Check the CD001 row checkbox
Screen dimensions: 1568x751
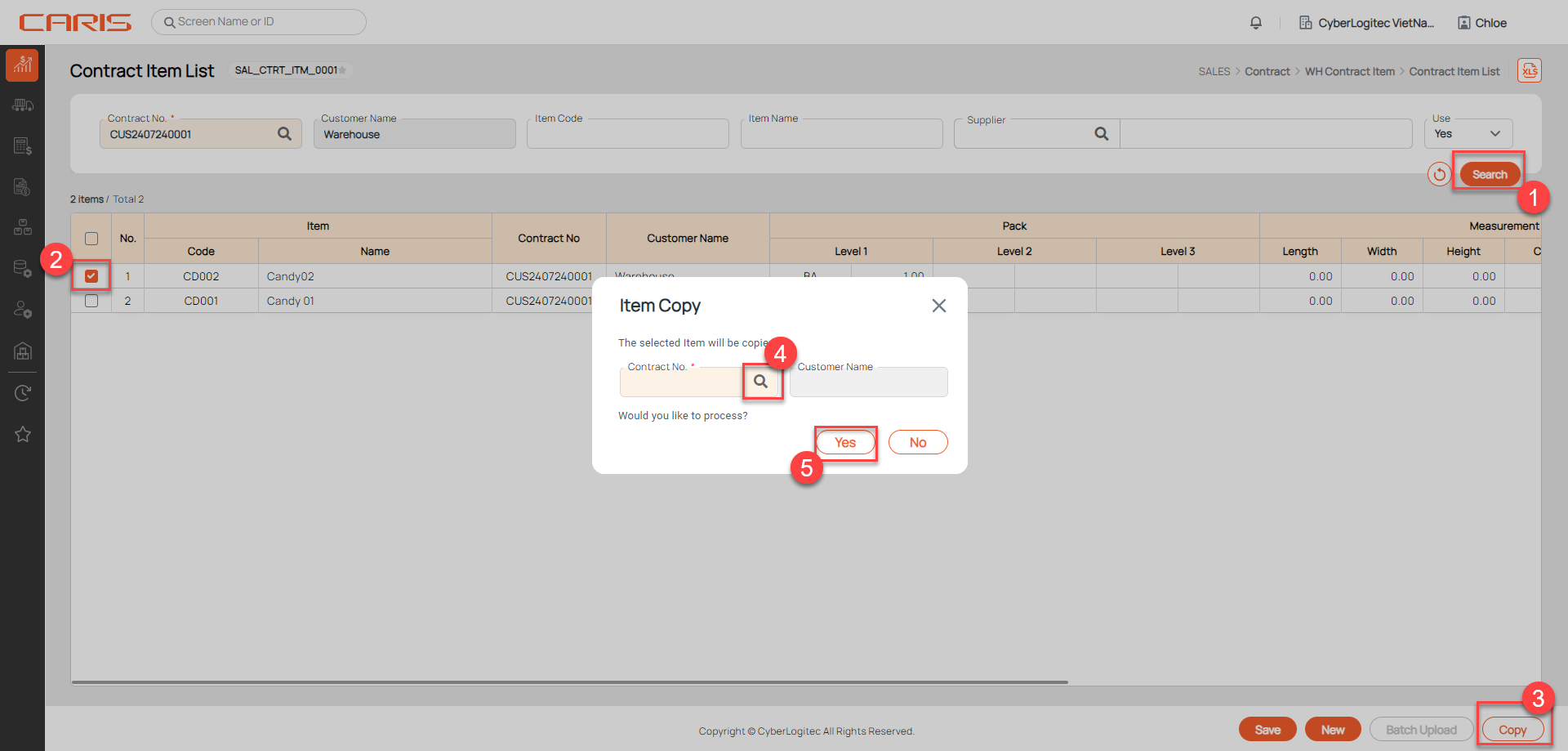click(x=91, y=301)
